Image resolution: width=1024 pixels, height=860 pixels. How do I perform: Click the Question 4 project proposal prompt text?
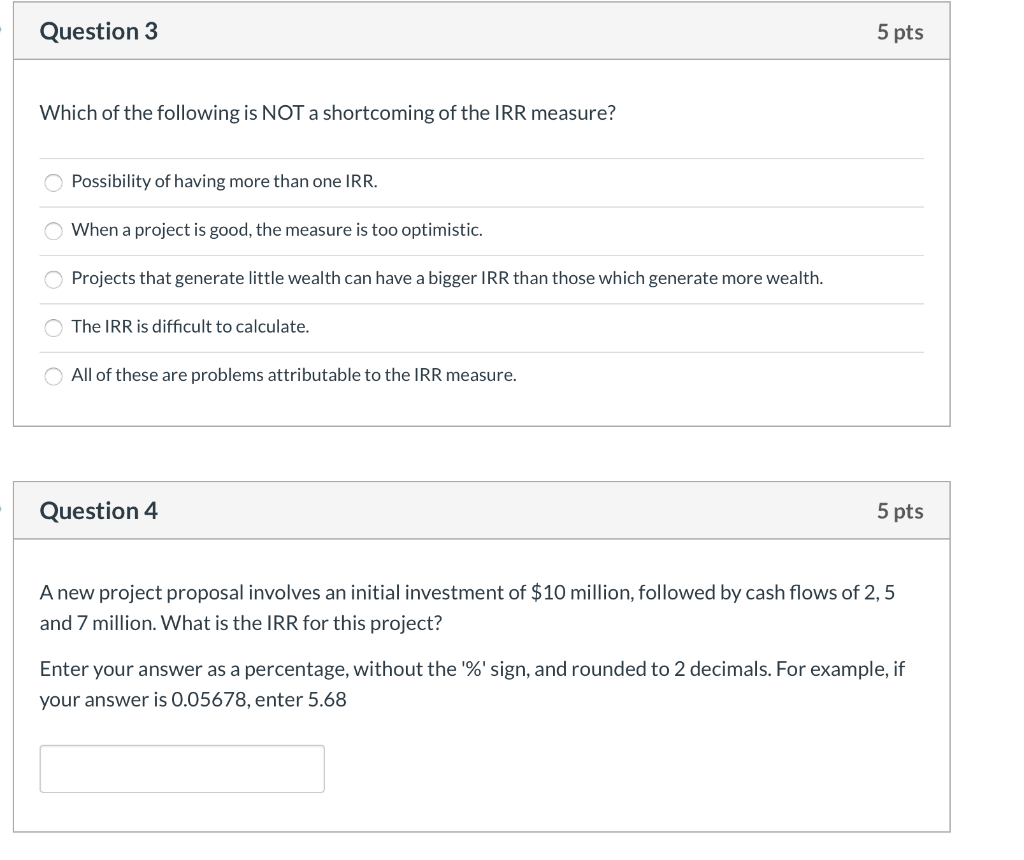pos(467,607)
